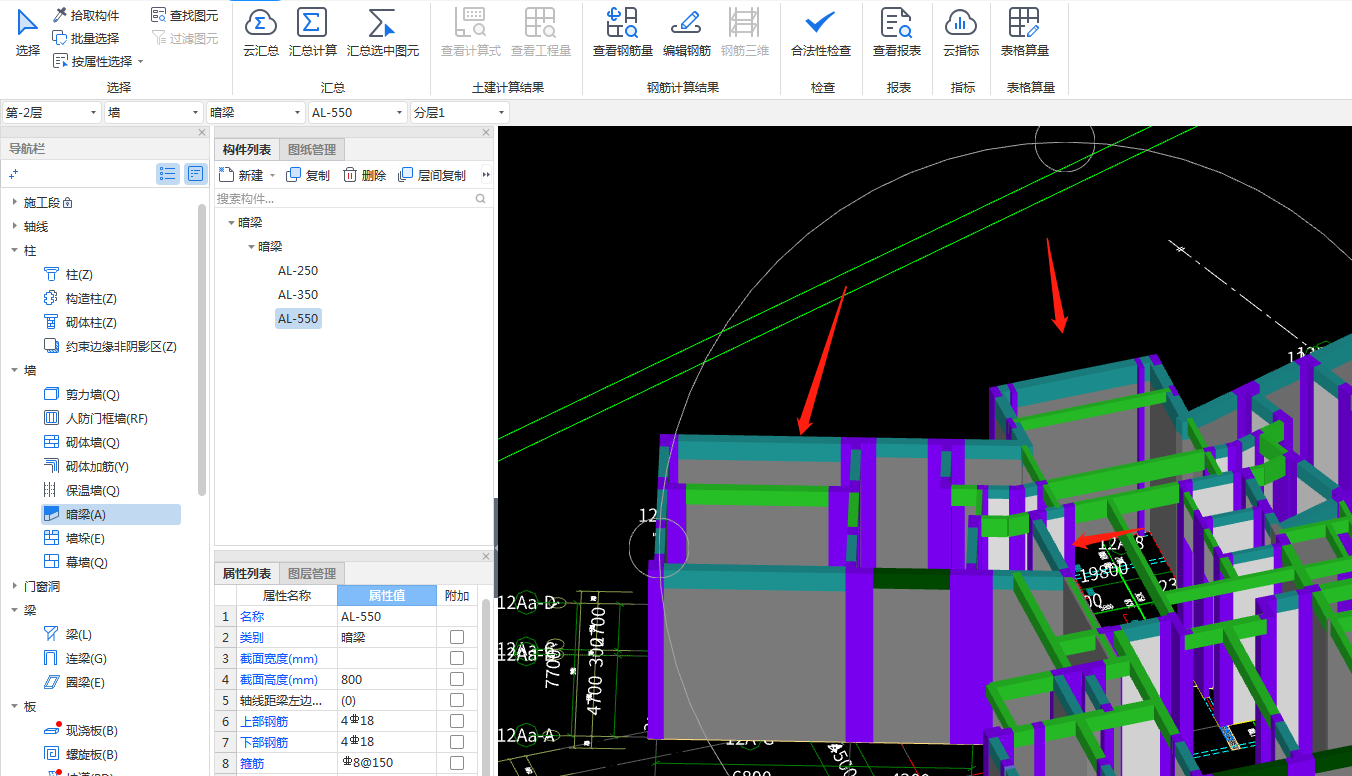1352x776 pixels.
Task: Close the 导航栏 panel
Action: [202, 132]
